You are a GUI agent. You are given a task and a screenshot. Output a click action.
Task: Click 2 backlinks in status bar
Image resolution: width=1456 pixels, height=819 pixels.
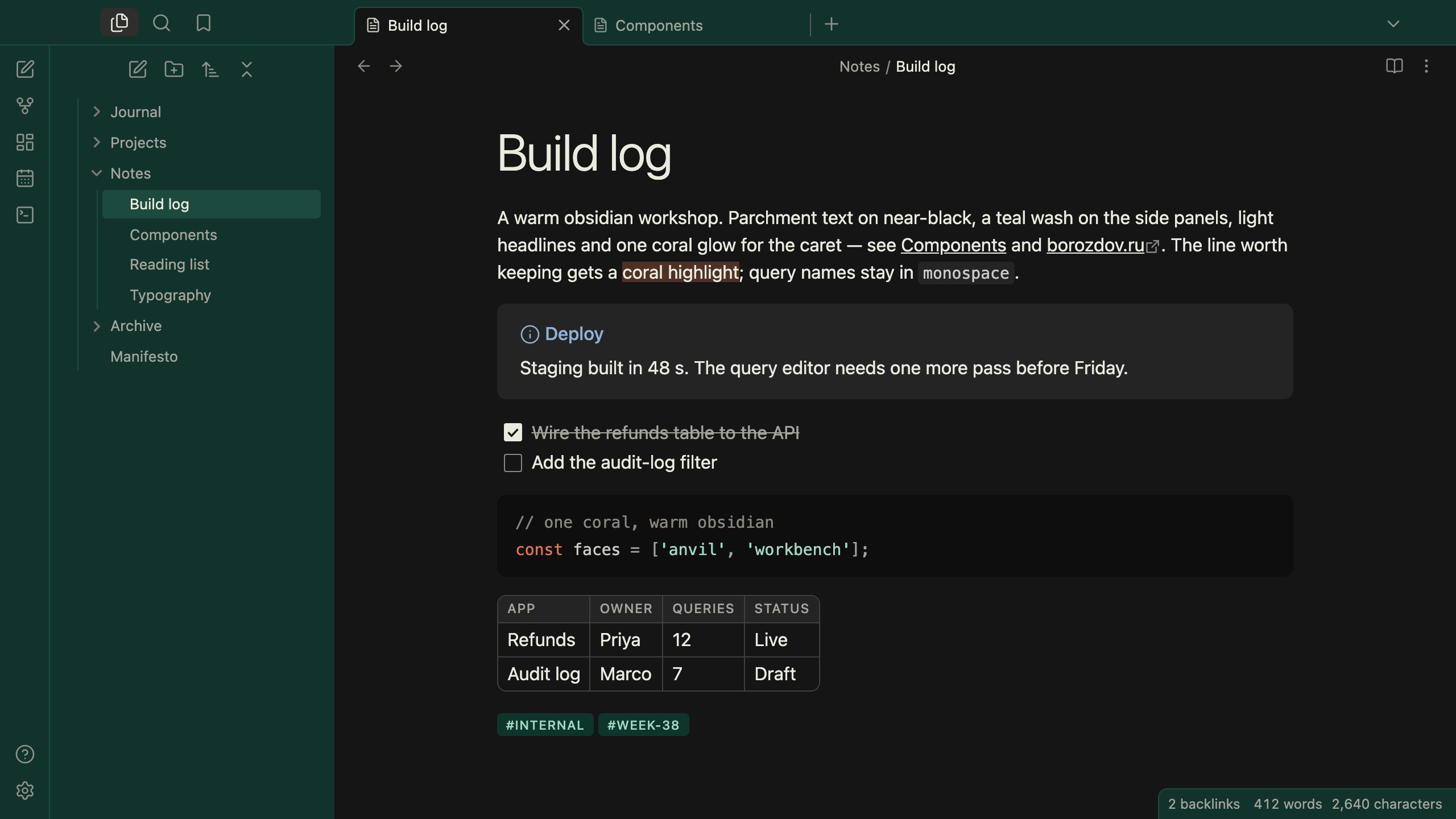[x=1203, y=804]
